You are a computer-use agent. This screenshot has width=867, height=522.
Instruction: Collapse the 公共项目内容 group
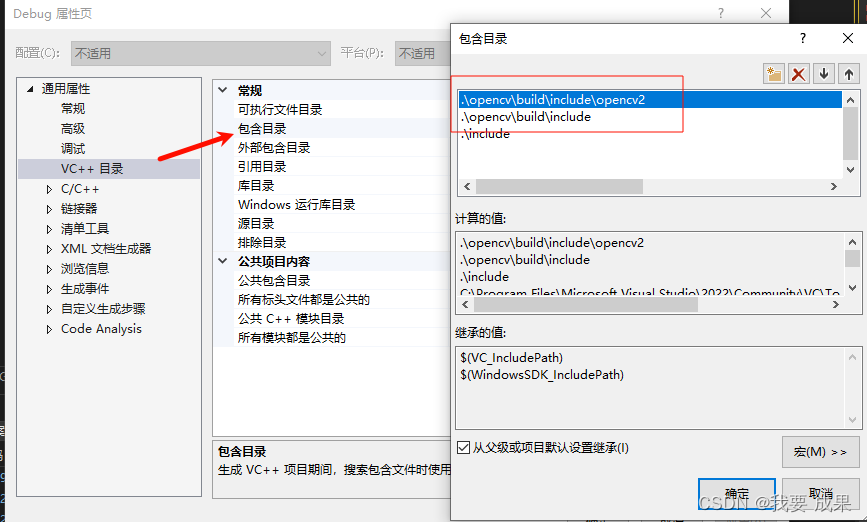(223, 261)
